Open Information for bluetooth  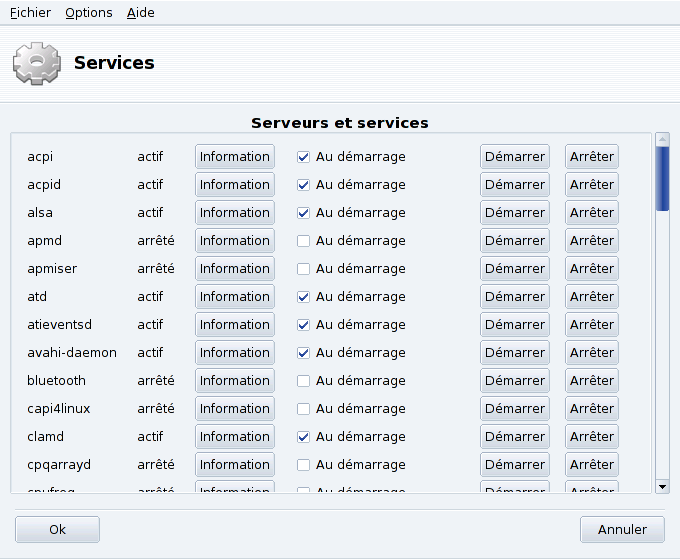pos(235,380)
